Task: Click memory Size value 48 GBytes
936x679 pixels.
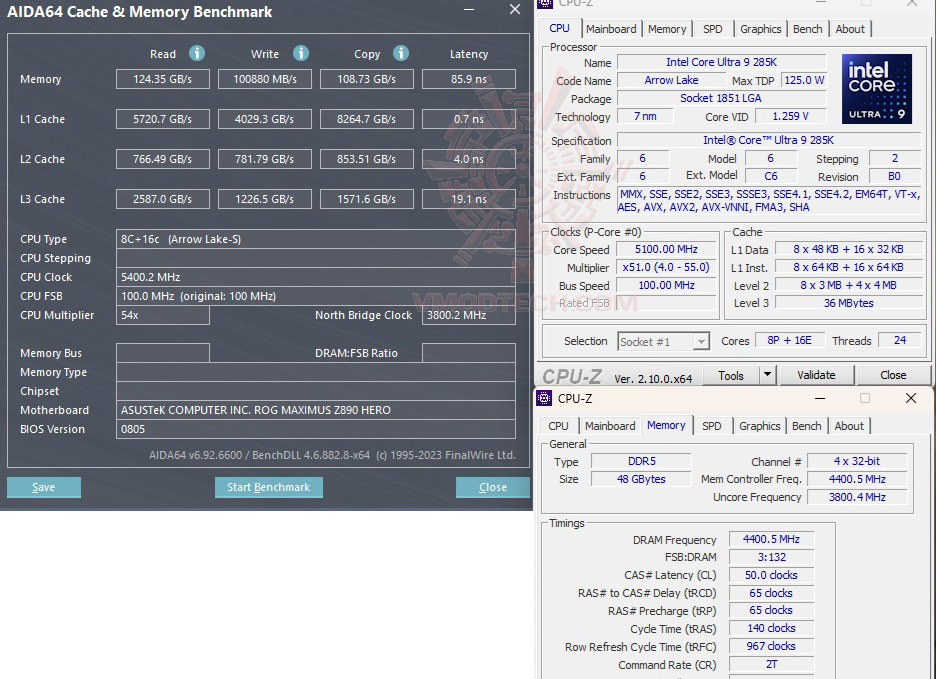Action: tap(642, 479)
